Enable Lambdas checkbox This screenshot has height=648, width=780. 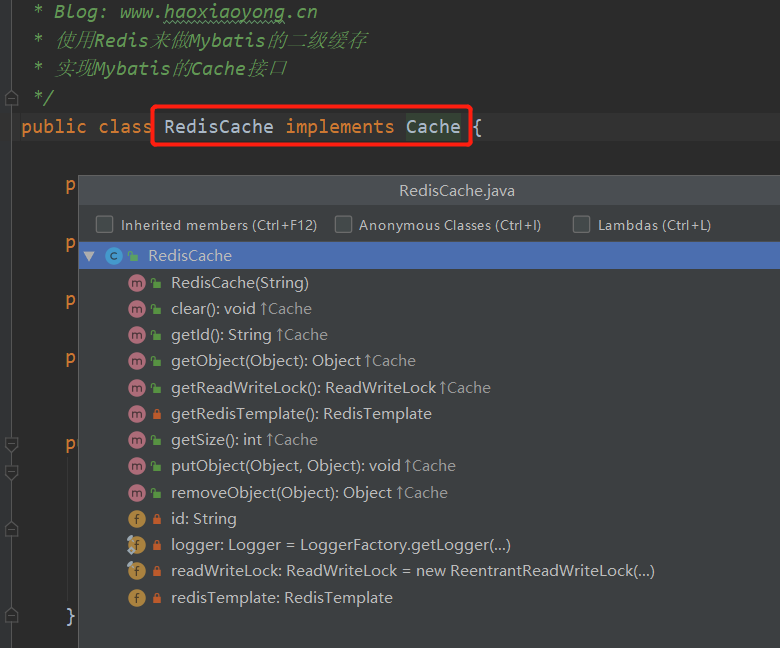pyautogui.click(x=582, y=224)
